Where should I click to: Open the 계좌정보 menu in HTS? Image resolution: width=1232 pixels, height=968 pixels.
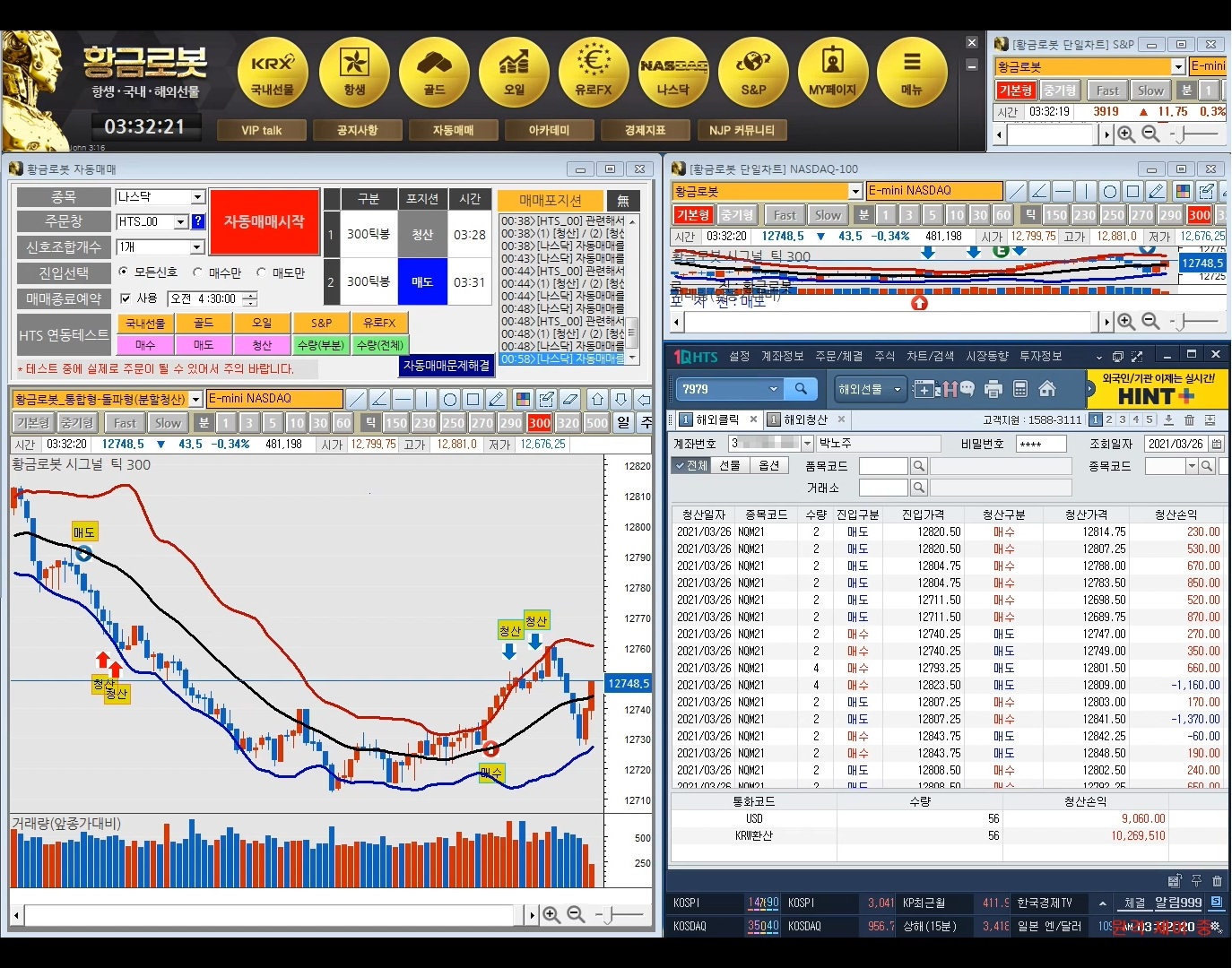pos(783,357)
